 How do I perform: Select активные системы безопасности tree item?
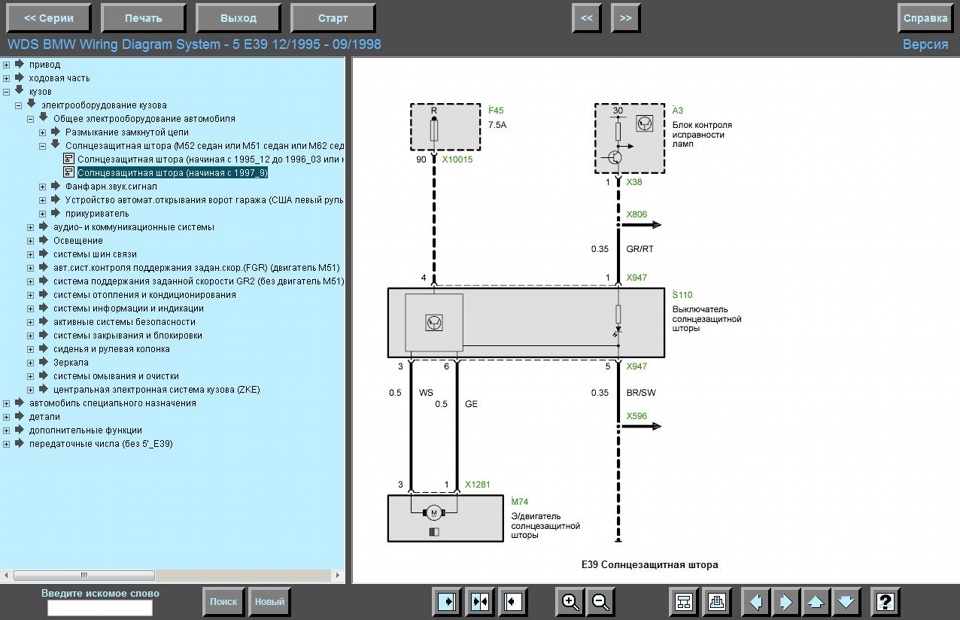coord(124,322)
